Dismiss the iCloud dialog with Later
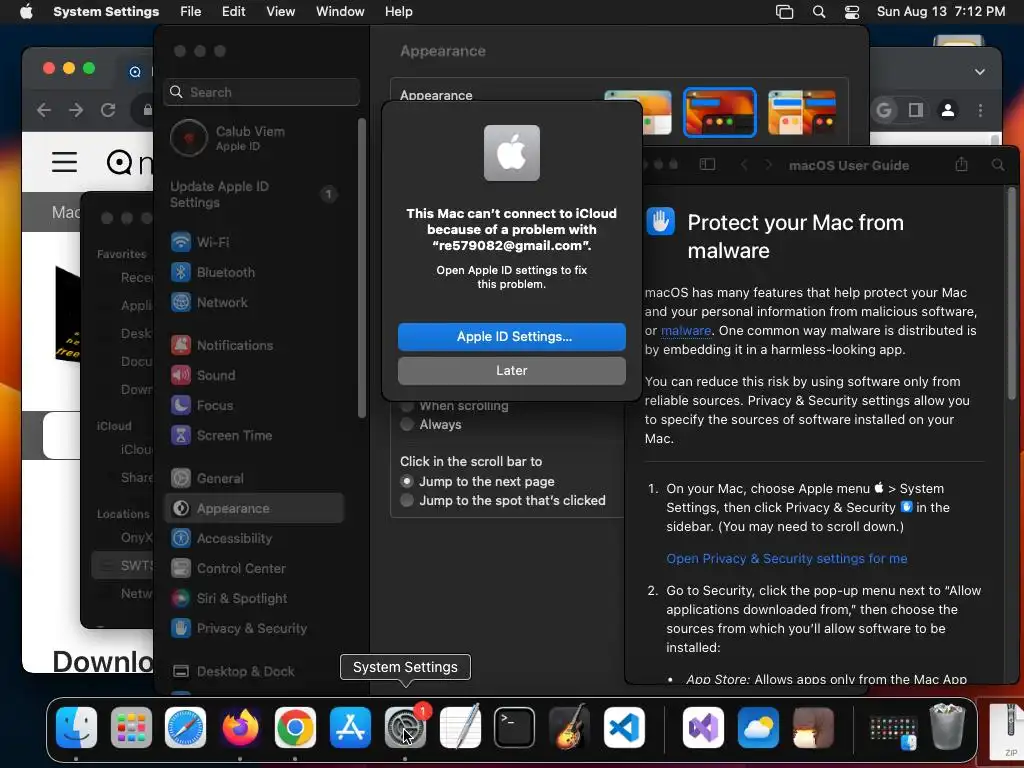This screenshot has height=768, width=1024. (x=511, y=370)
